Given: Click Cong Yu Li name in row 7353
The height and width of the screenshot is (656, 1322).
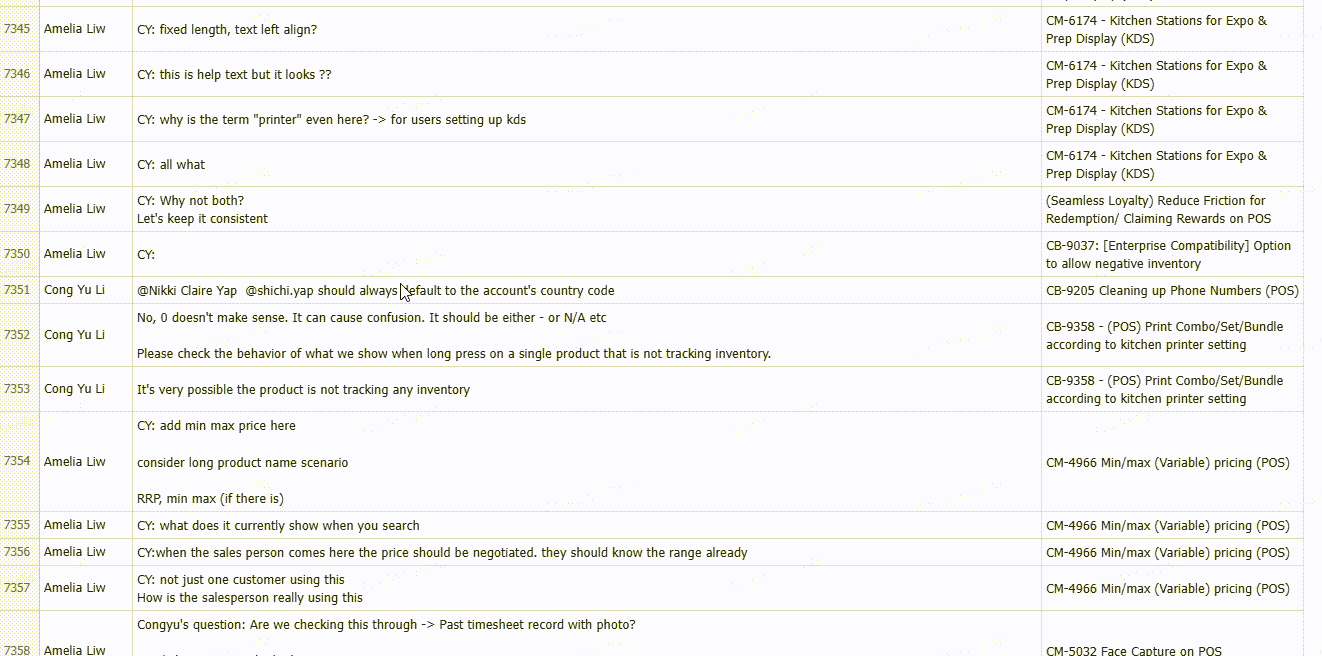Looking at the screenshot, I should 74,389.
